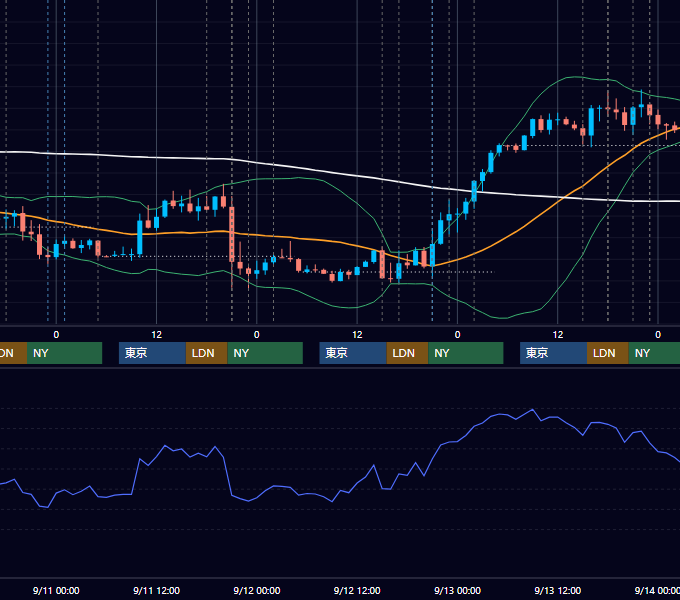Click the 9/11 12:00 date label
Image resolution: width=680 pixels, height=600 pixels.
pos(157,590)
